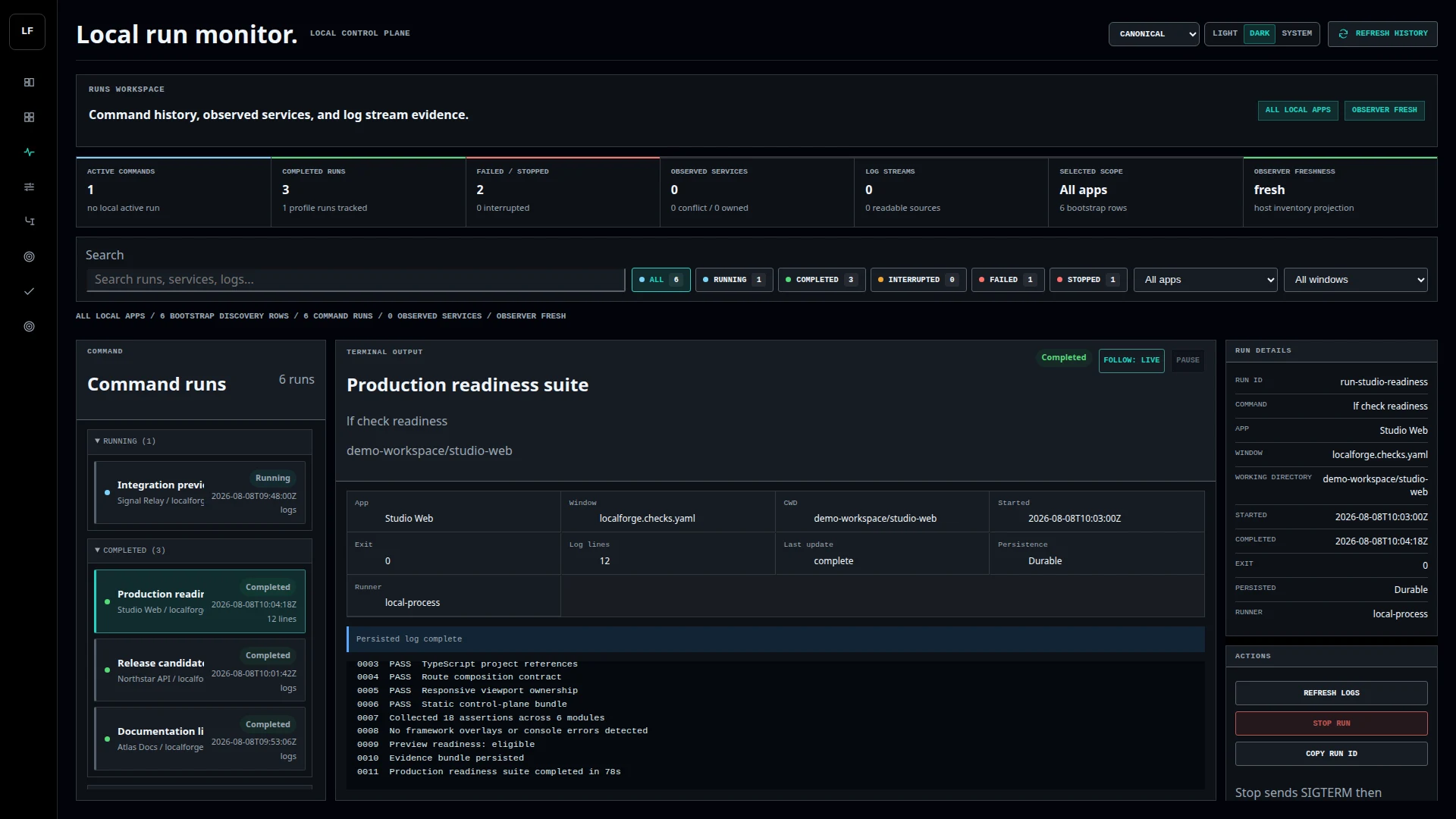1456x819 pixels.
Task: Click the OBSERVER FRESH badge
Action: (1384, 110)
